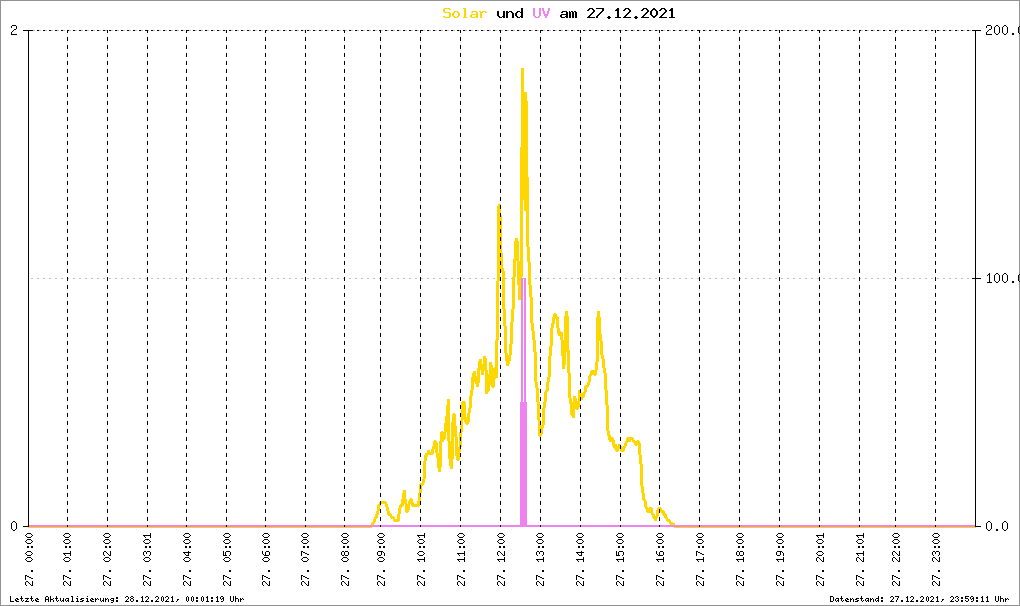The height and width of the screenshot is (606, 1020).
Task: Click the '27. 00:00' time axis label
Action: coord(29,559)
